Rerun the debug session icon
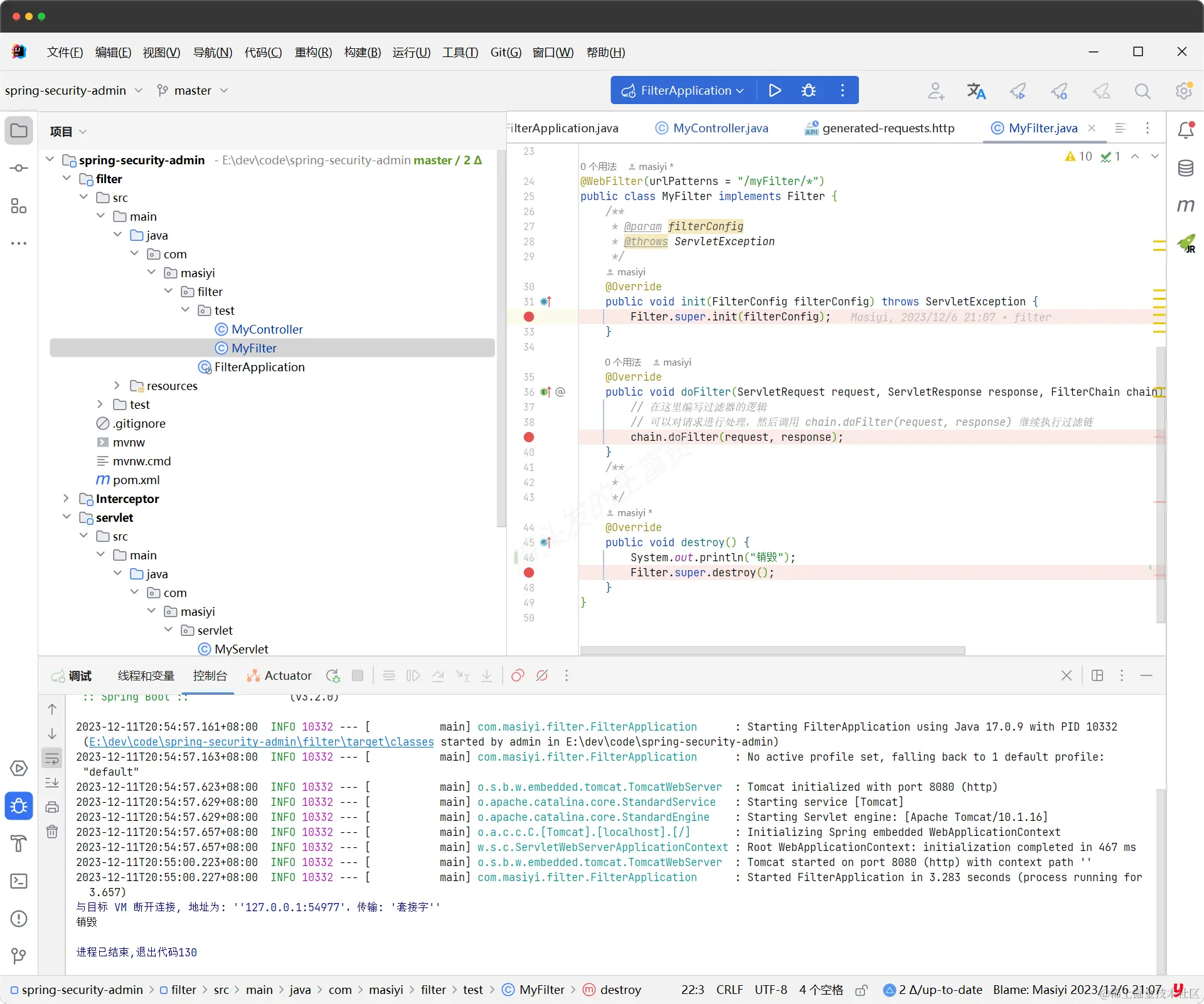1204x1004 pixels. pos(333,675)
